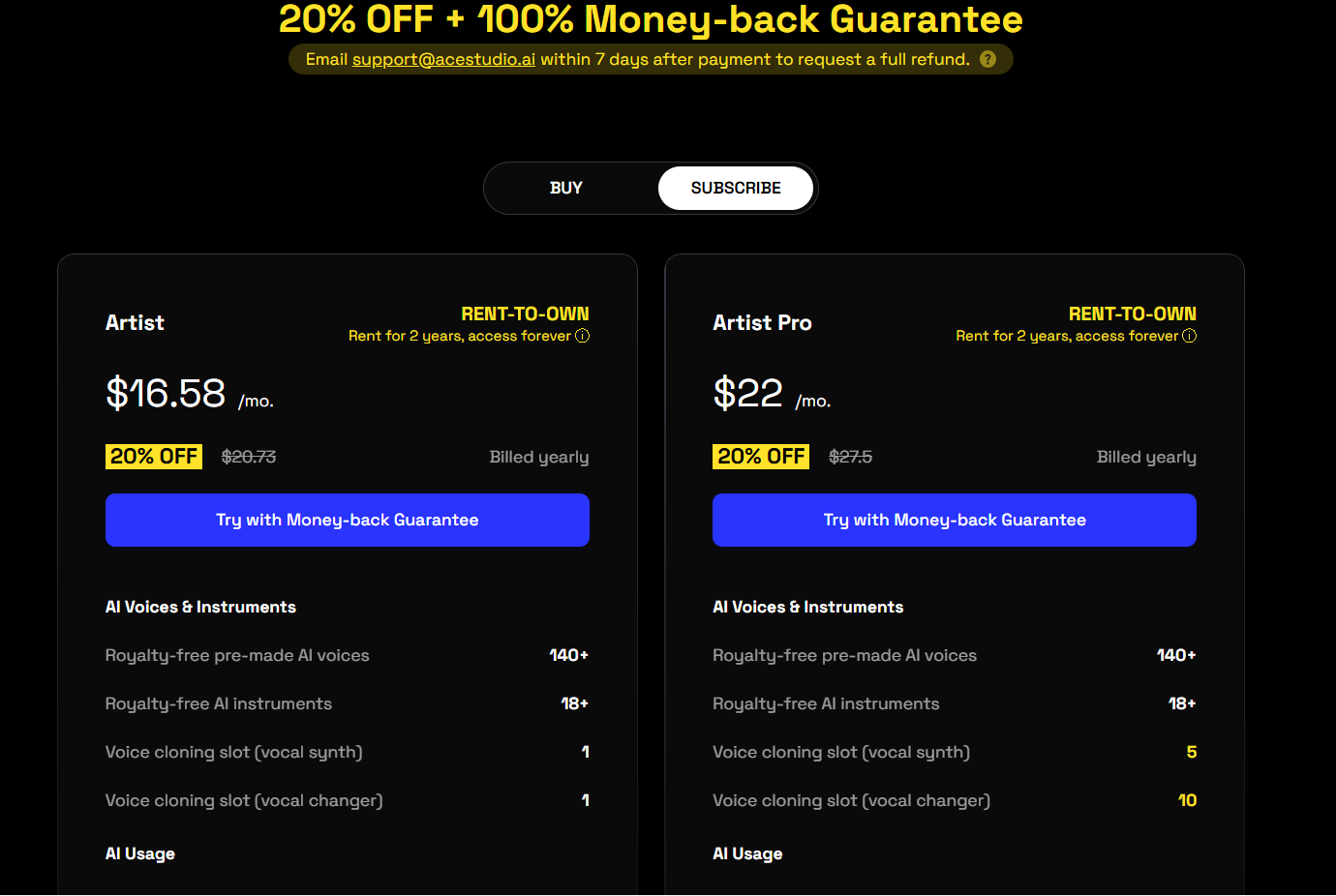
Task: Click RENT-TO-OWN label on the Artist Pro card
Action: click(x=1132, y=314)
